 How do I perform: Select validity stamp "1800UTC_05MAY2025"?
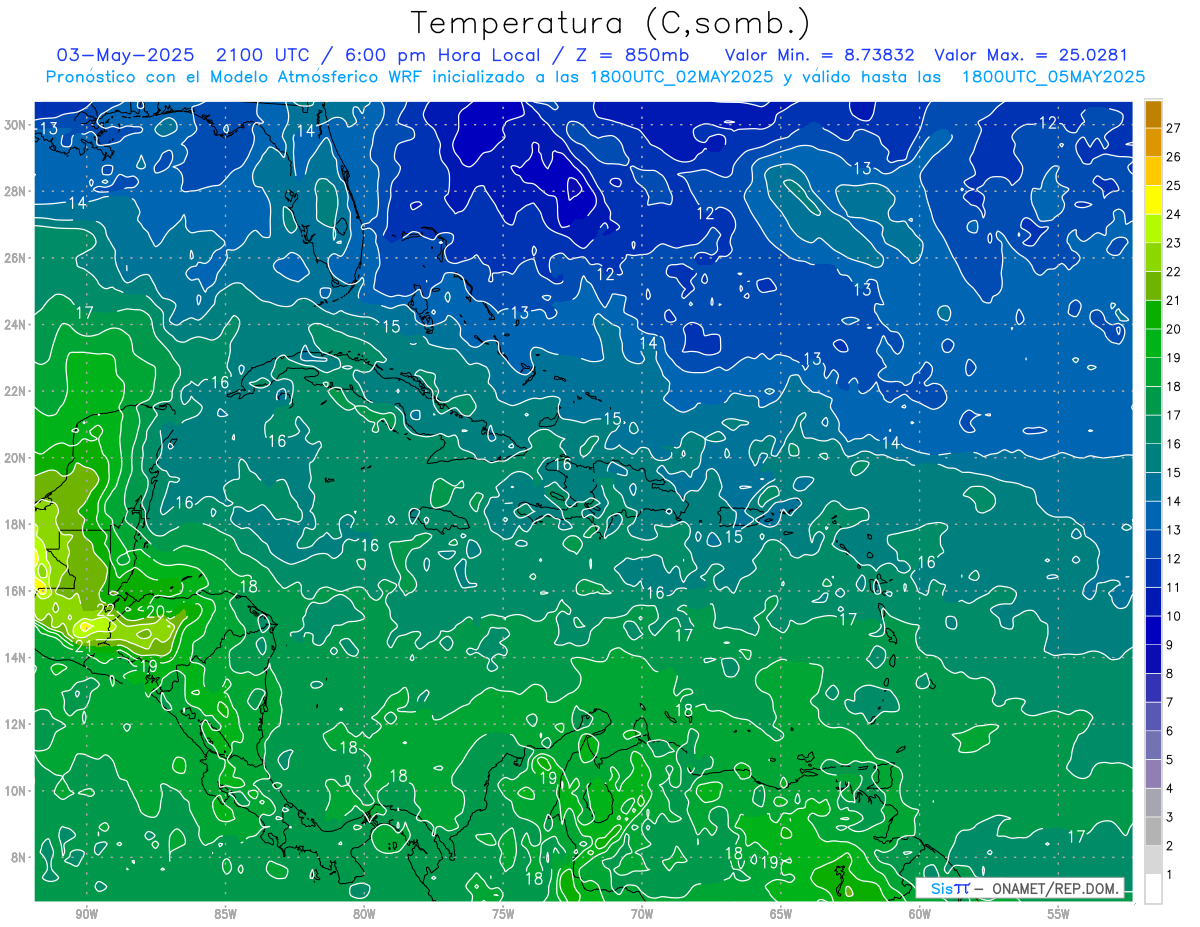tap(1053, 77)
